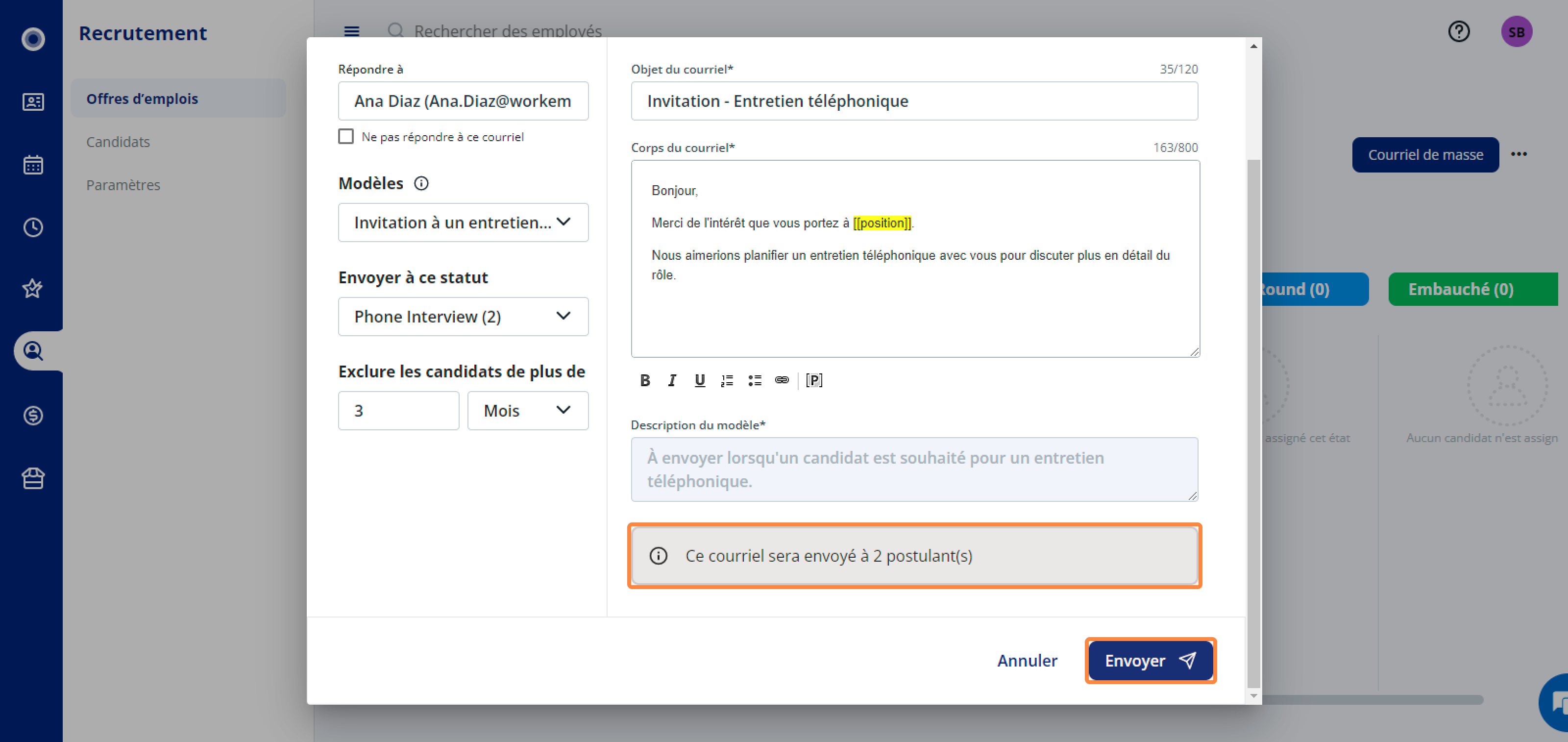Open the Mois time unit dropdown
Screen dimensions: 1568x742
point(527,411)
